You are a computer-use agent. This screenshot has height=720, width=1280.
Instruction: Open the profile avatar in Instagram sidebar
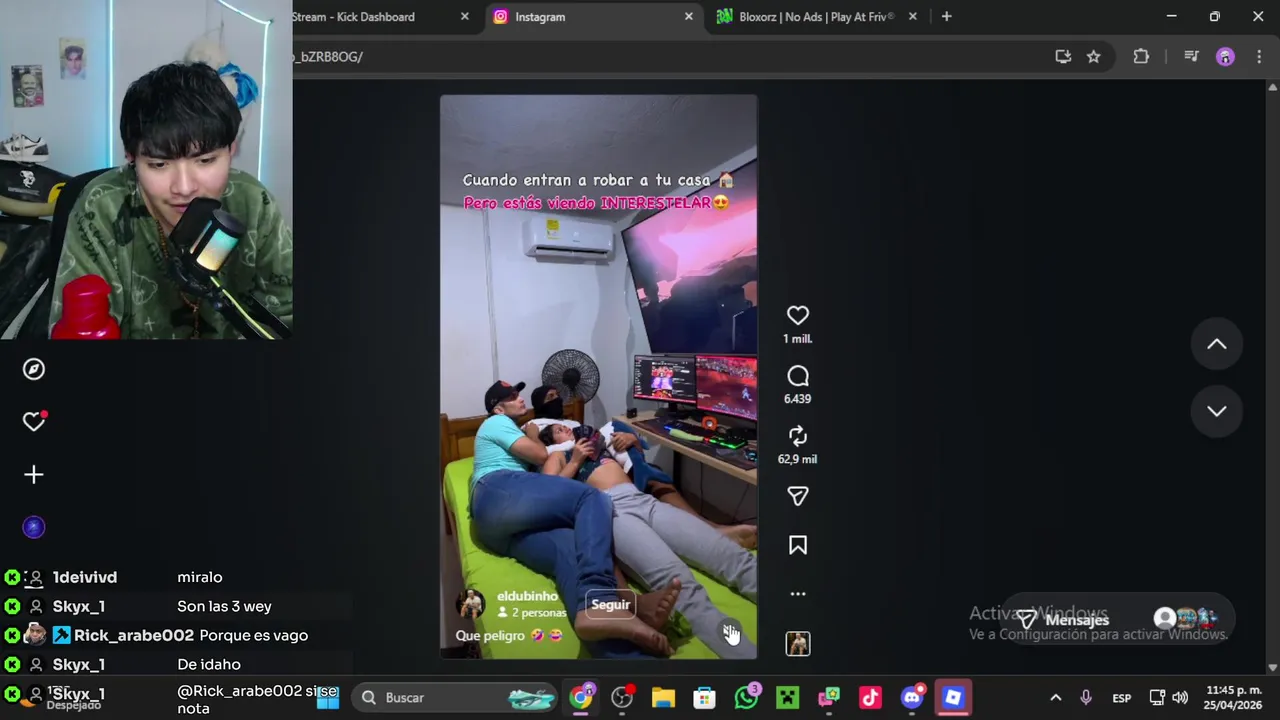click(34, 527)
